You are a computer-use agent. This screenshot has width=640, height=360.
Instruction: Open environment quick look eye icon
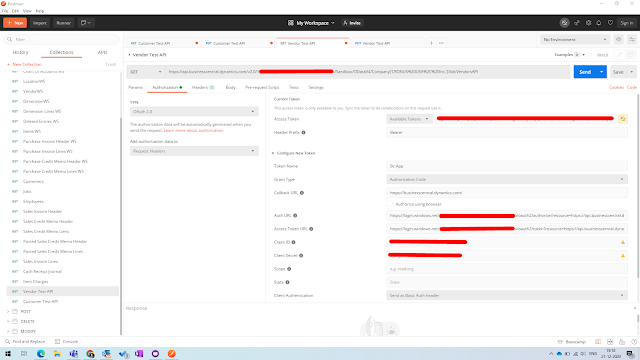coord(619,40)
